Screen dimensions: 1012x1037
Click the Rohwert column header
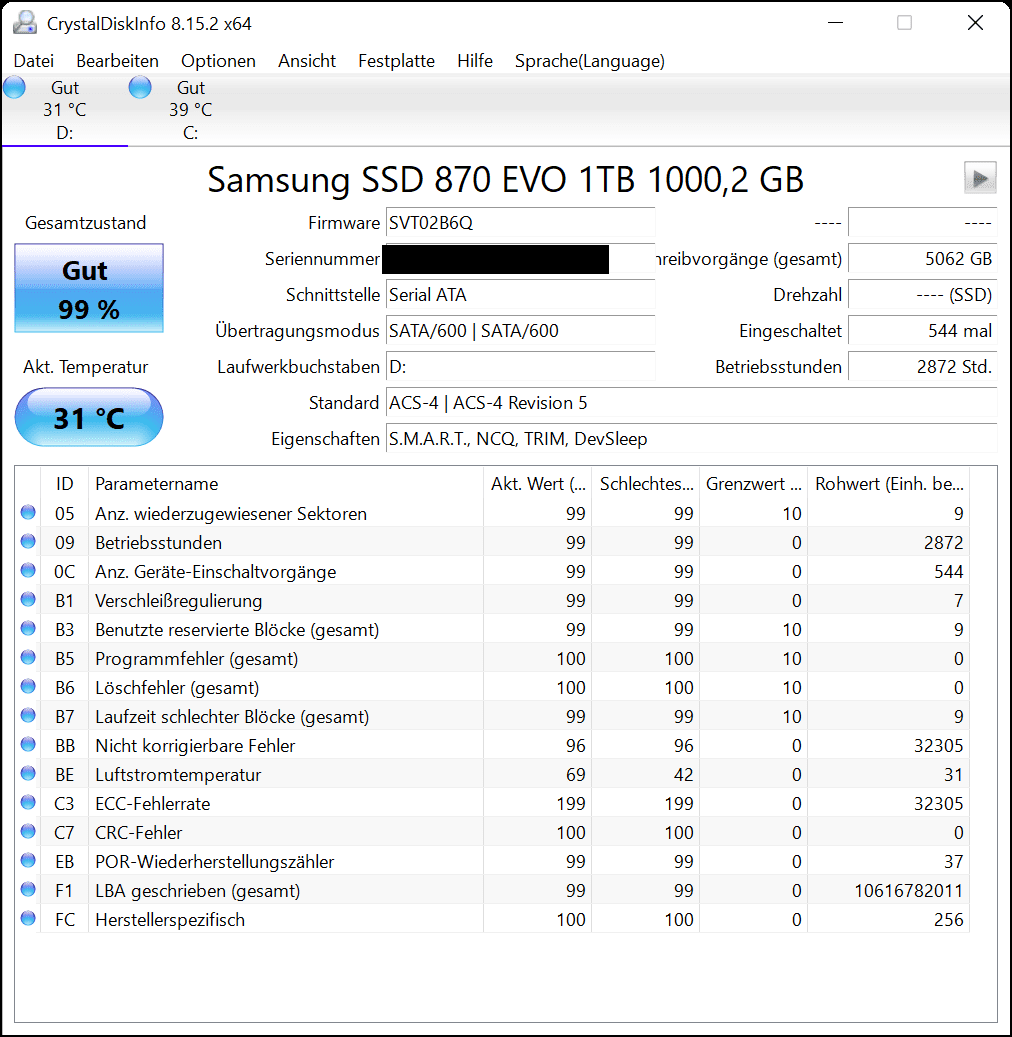[888, 483]
